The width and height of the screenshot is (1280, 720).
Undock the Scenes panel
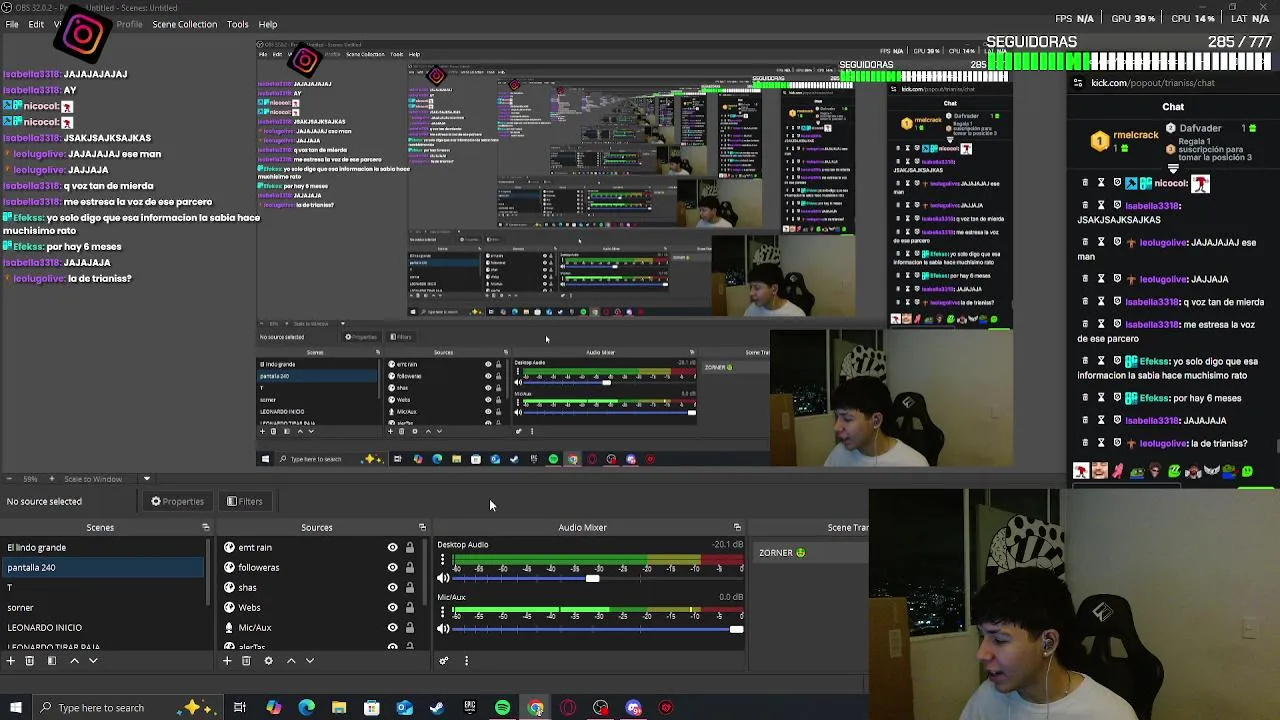(x=206, y=527)
